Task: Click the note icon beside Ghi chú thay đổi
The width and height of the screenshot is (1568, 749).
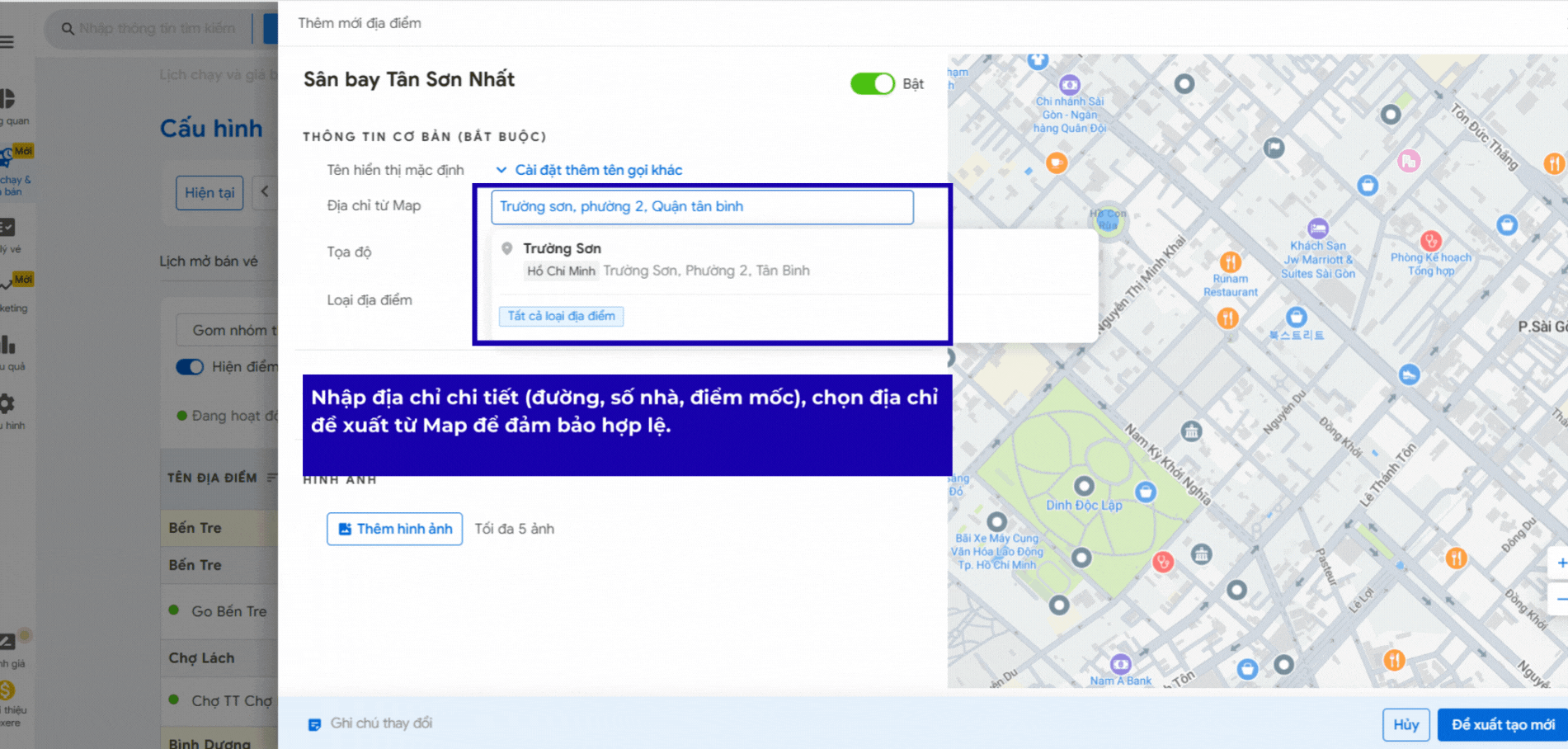Action: 314,724
